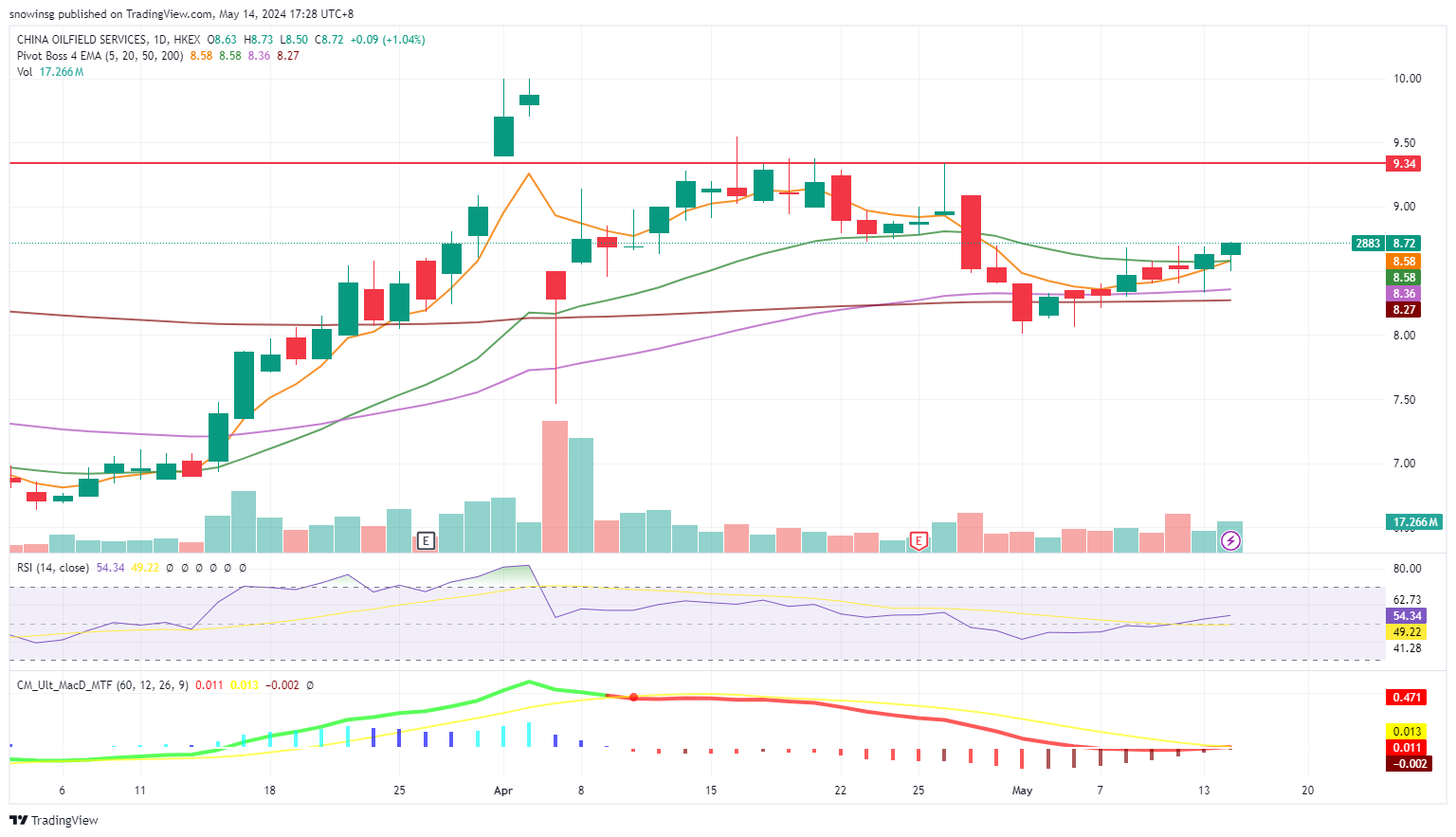Click the 9.50 price axis label
This screenshot has width=1456, height=837.
[1404, 143]
